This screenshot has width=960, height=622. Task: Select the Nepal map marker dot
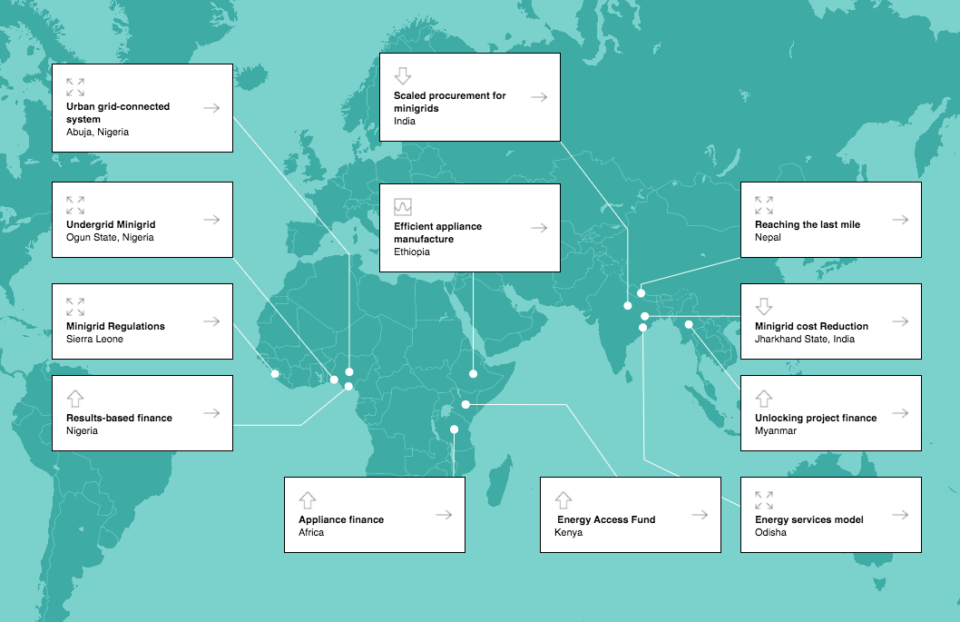click(x=642, y=294)
